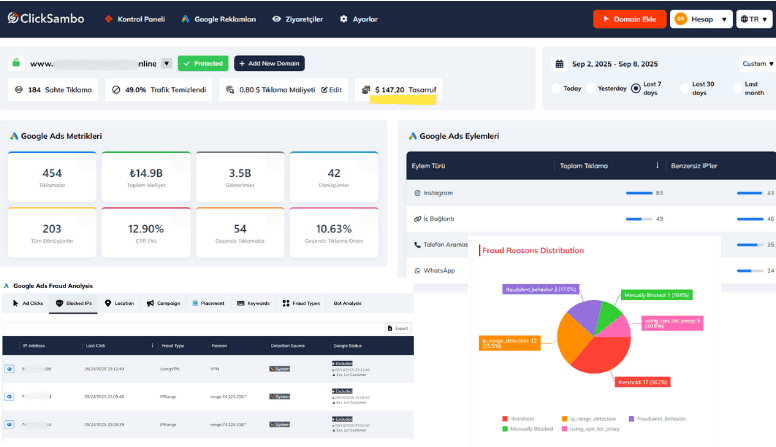The height and width of the screenshot is (447, 776).
Task: Toggle eye icon for 23:09:40 row
Action: tap(9, 397)
